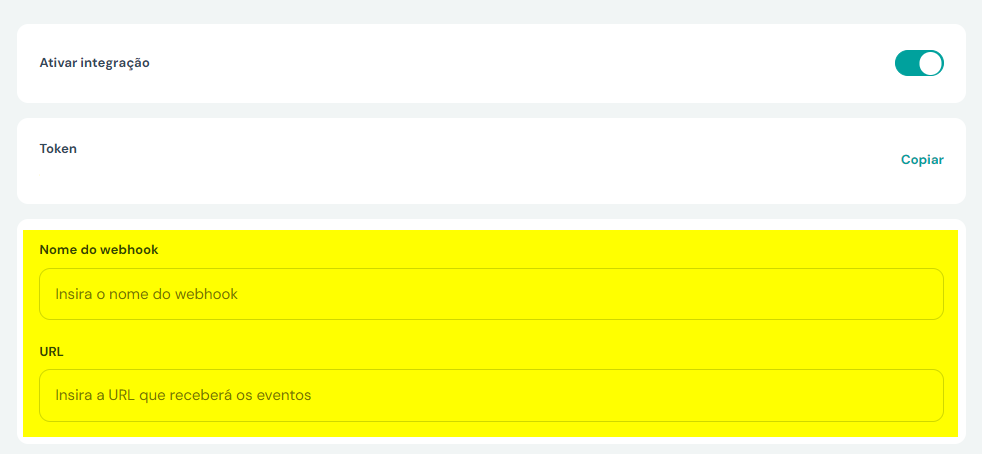Click the 'Token' heading label
The width and height of the screenshot is (982, 454).
(x=58, y=149)
